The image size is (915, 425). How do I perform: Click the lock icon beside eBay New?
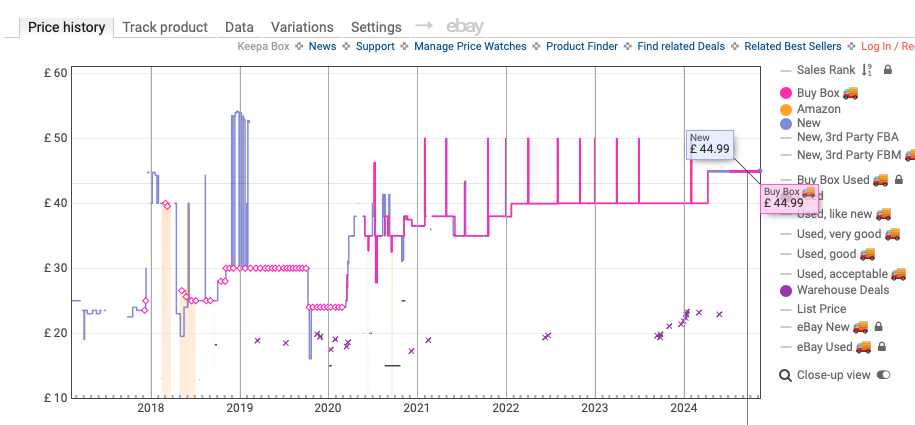(x=878, y=327)
